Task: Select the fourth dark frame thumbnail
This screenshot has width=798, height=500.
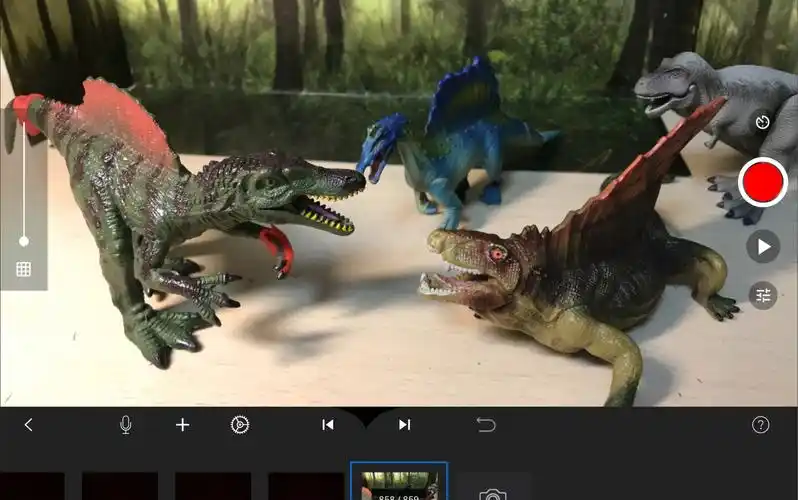Action: click(x=305, y=486)
